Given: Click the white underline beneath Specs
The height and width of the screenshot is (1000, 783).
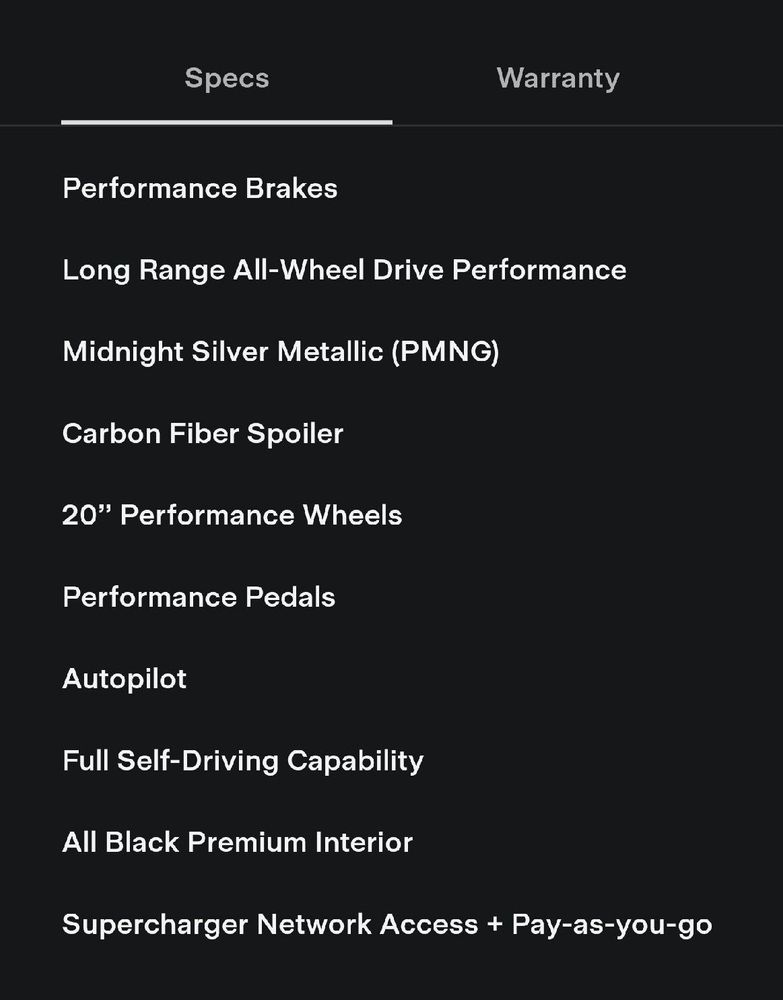Looking at the screenshot, I should coord(227,122).
